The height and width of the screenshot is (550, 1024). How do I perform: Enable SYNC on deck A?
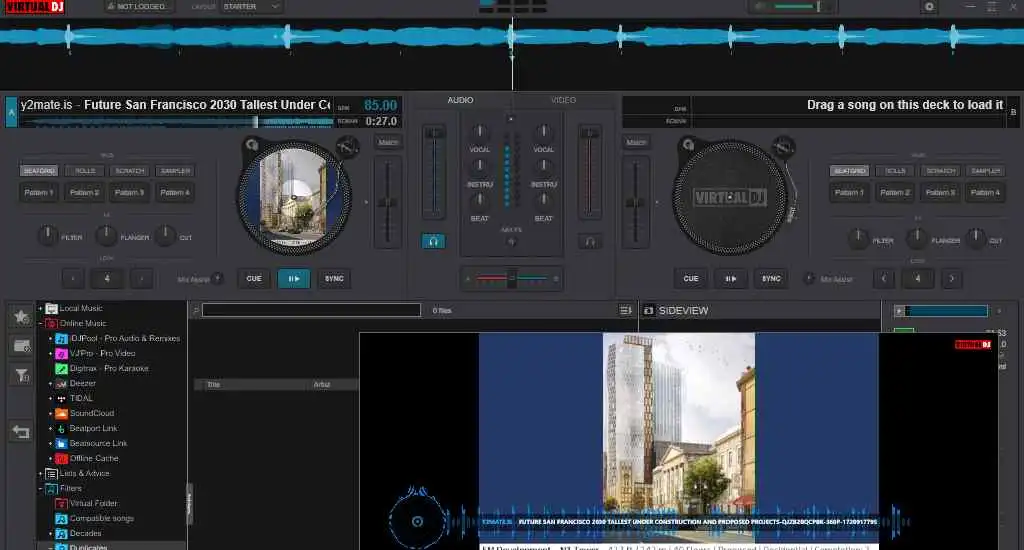click(x=334, y=278)
